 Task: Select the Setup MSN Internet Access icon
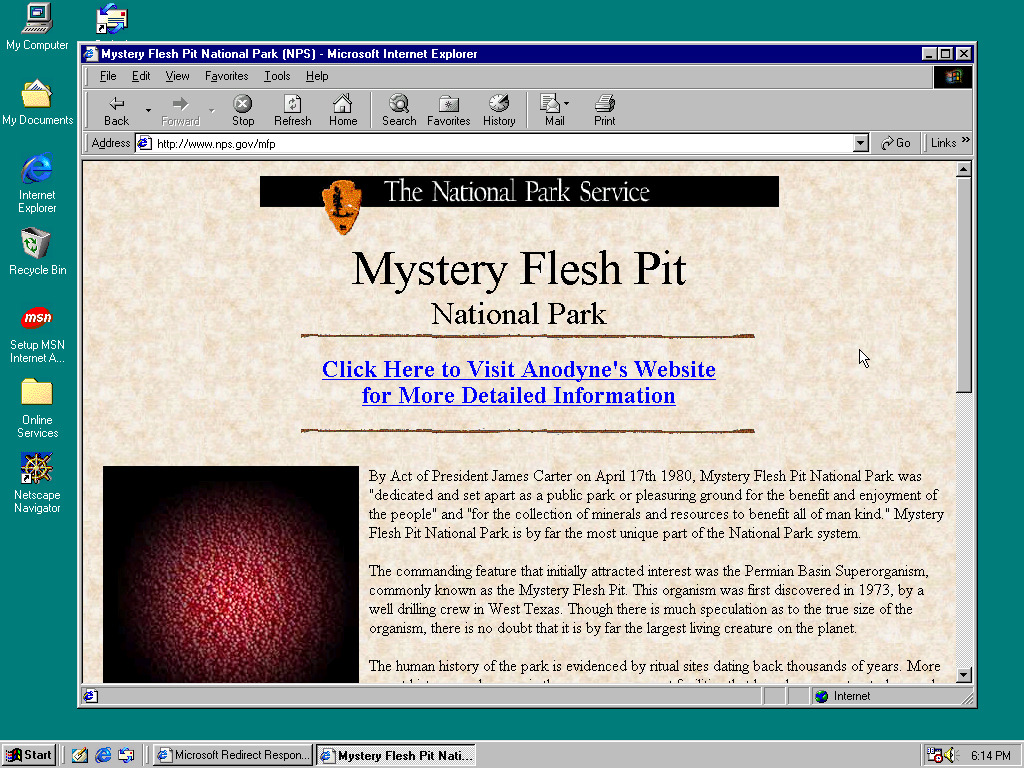[37, 334]
